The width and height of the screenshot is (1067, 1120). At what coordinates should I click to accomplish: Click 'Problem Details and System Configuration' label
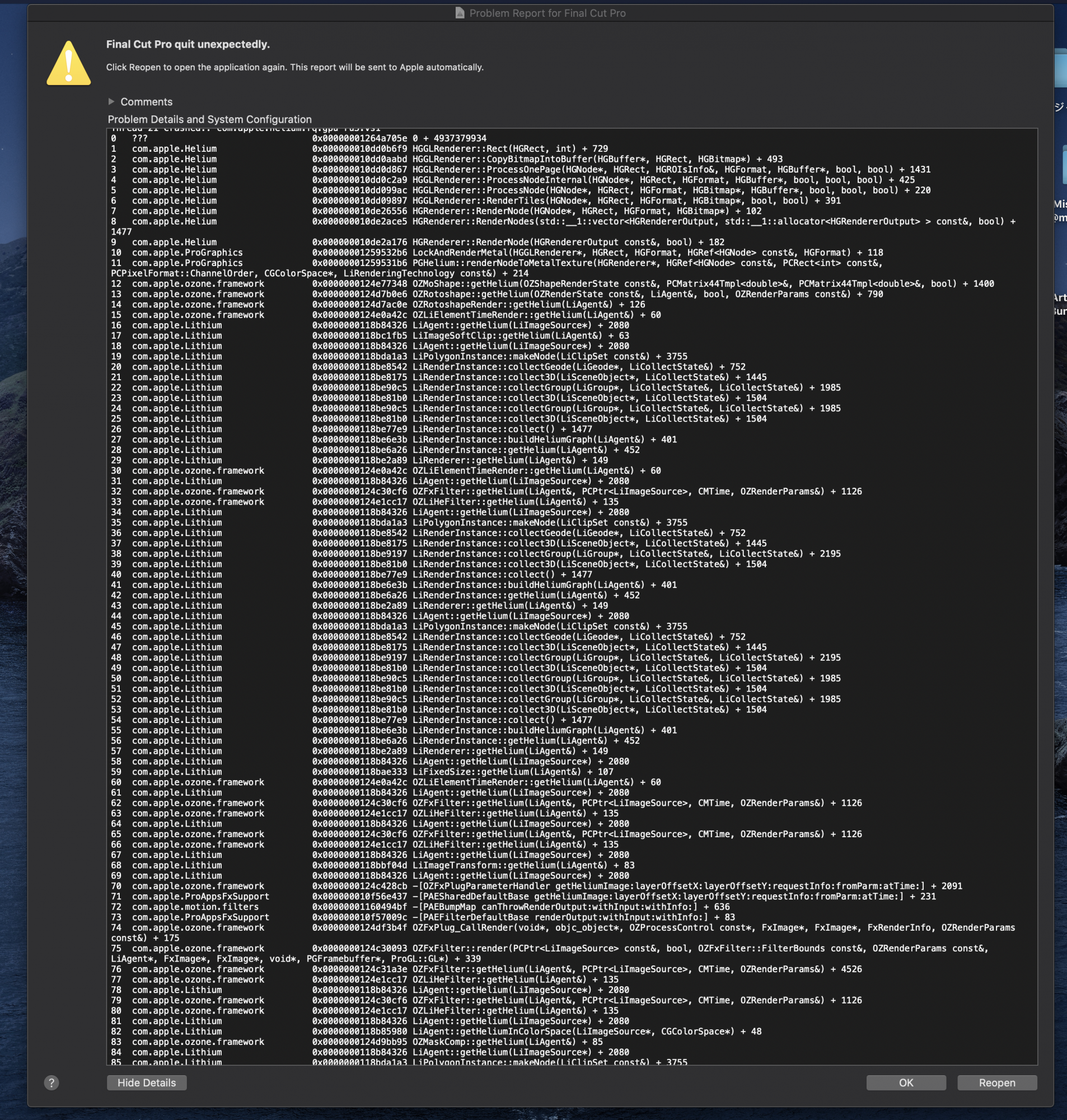click(209, 119)
